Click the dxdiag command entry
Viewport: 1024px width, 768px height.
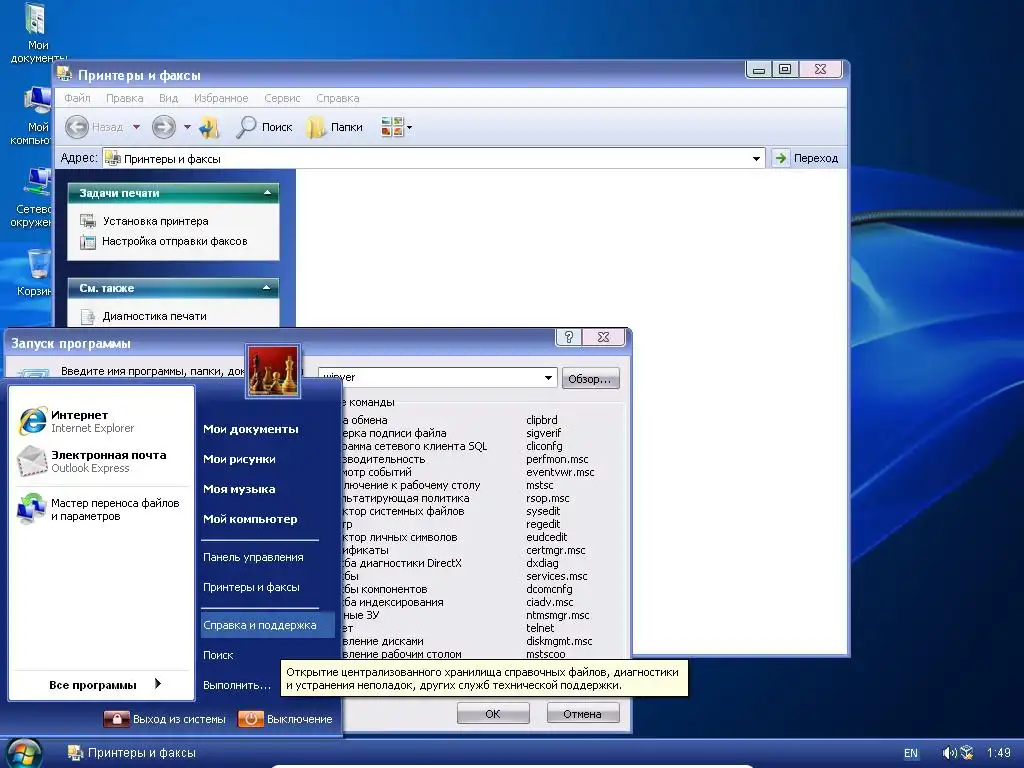[x=542, y=563]
